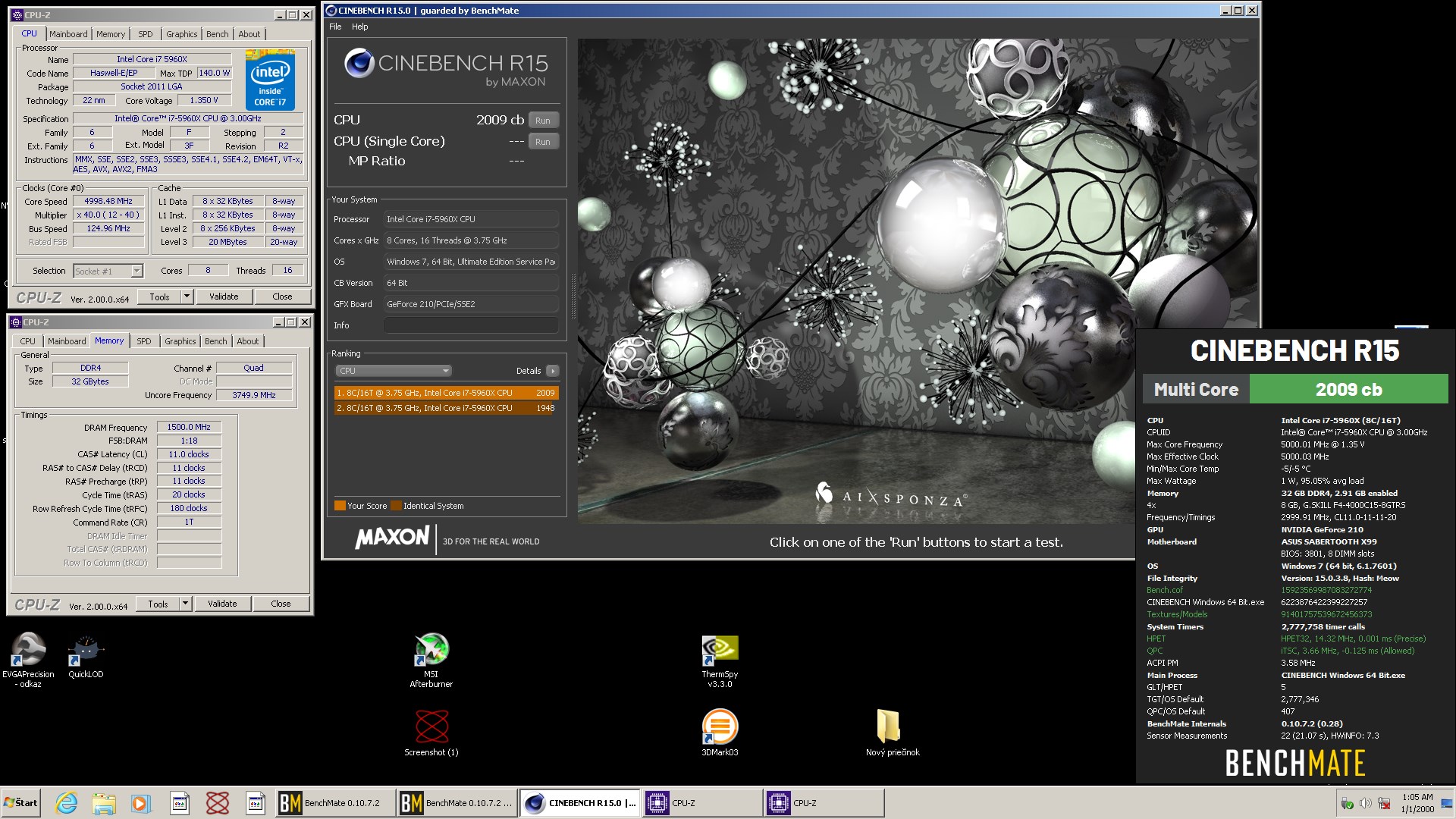The width and height of the screenshot is (1456, 819).
Task: Click empty Info field in Cinebench
Action: pyautogui.click(x=471, y=325)
